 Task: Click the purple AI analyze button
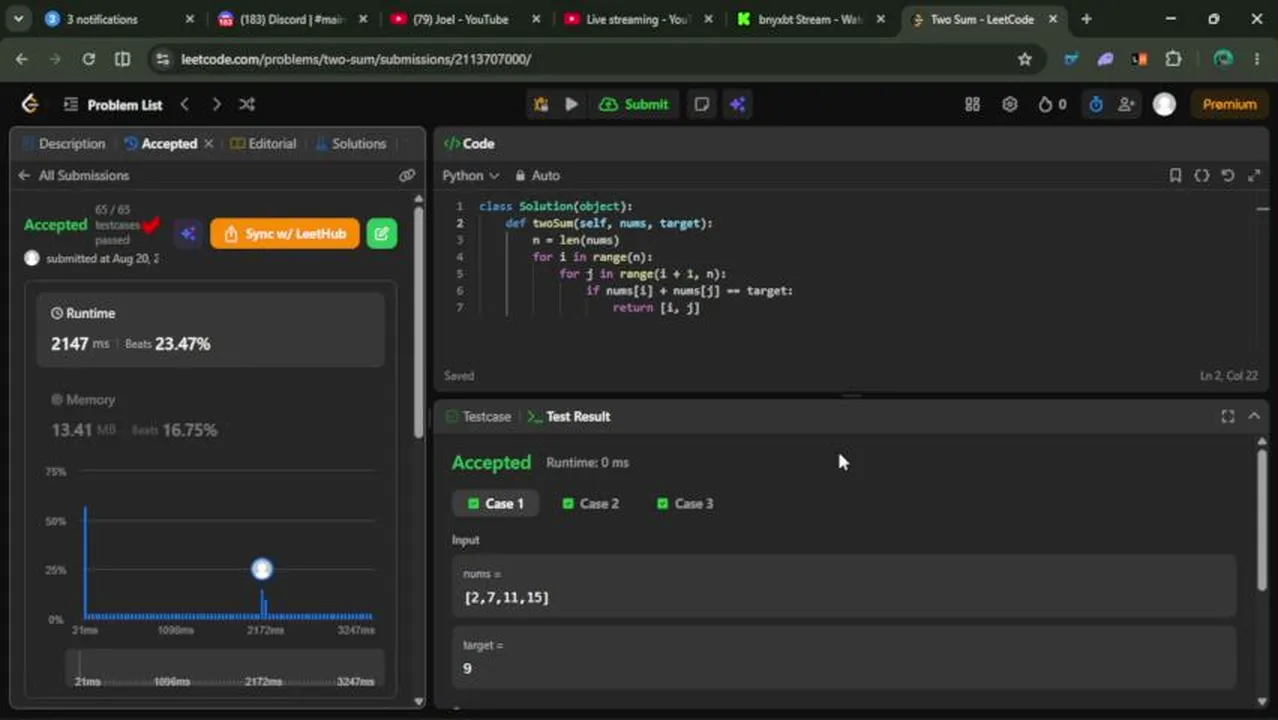click(x=187, y=234)
